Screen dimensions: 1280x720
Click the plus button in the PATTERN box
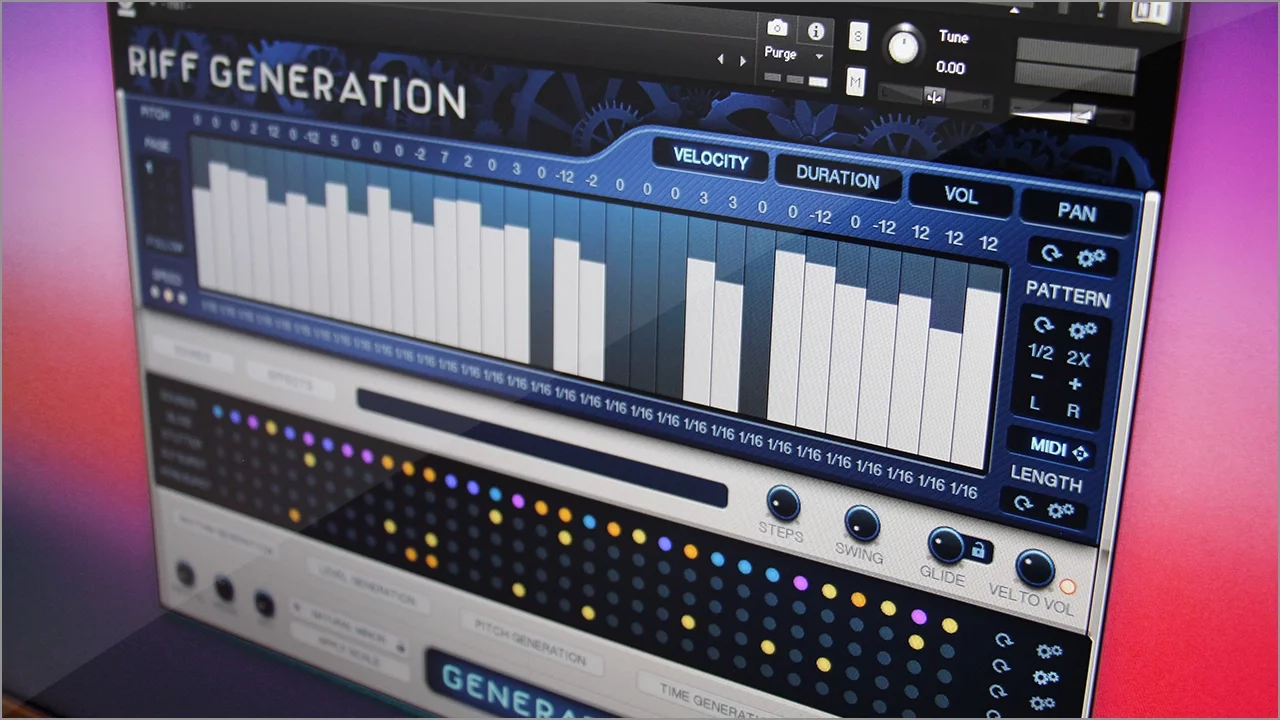pyautogui.click(x=1075, y=384)
